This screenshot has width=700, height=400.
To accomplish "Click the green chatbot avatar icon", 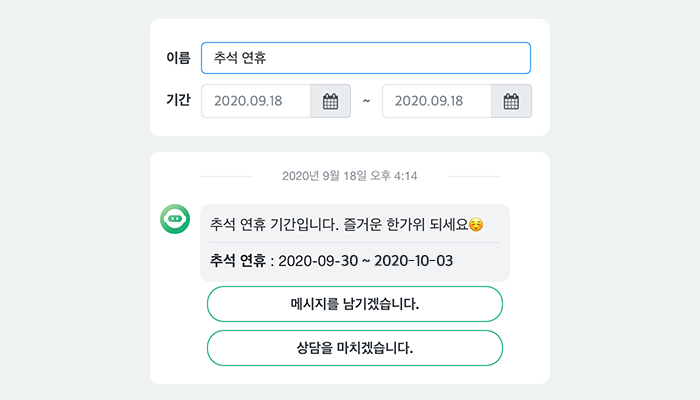I will point(175,219).
